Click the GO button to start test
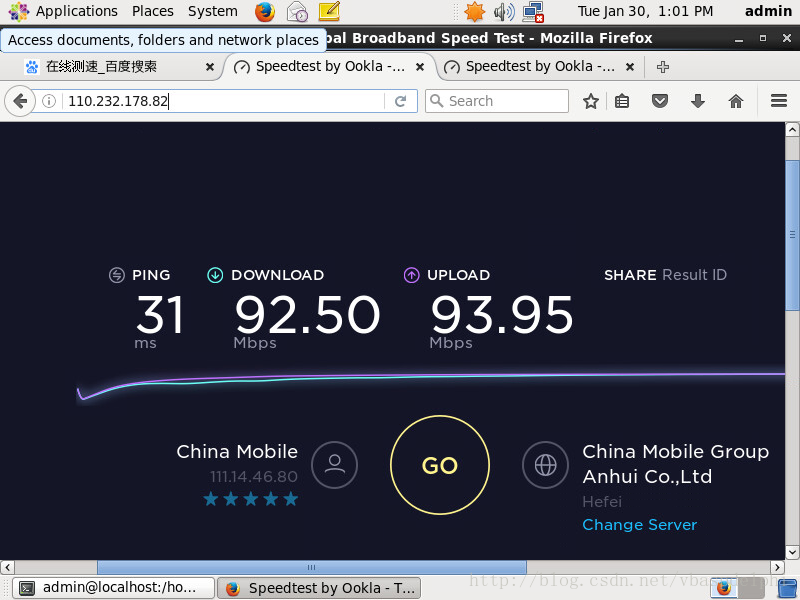Image resolution: width=800 pixels, height=600 pixels. pyautogui.click(x=440, y=465)
